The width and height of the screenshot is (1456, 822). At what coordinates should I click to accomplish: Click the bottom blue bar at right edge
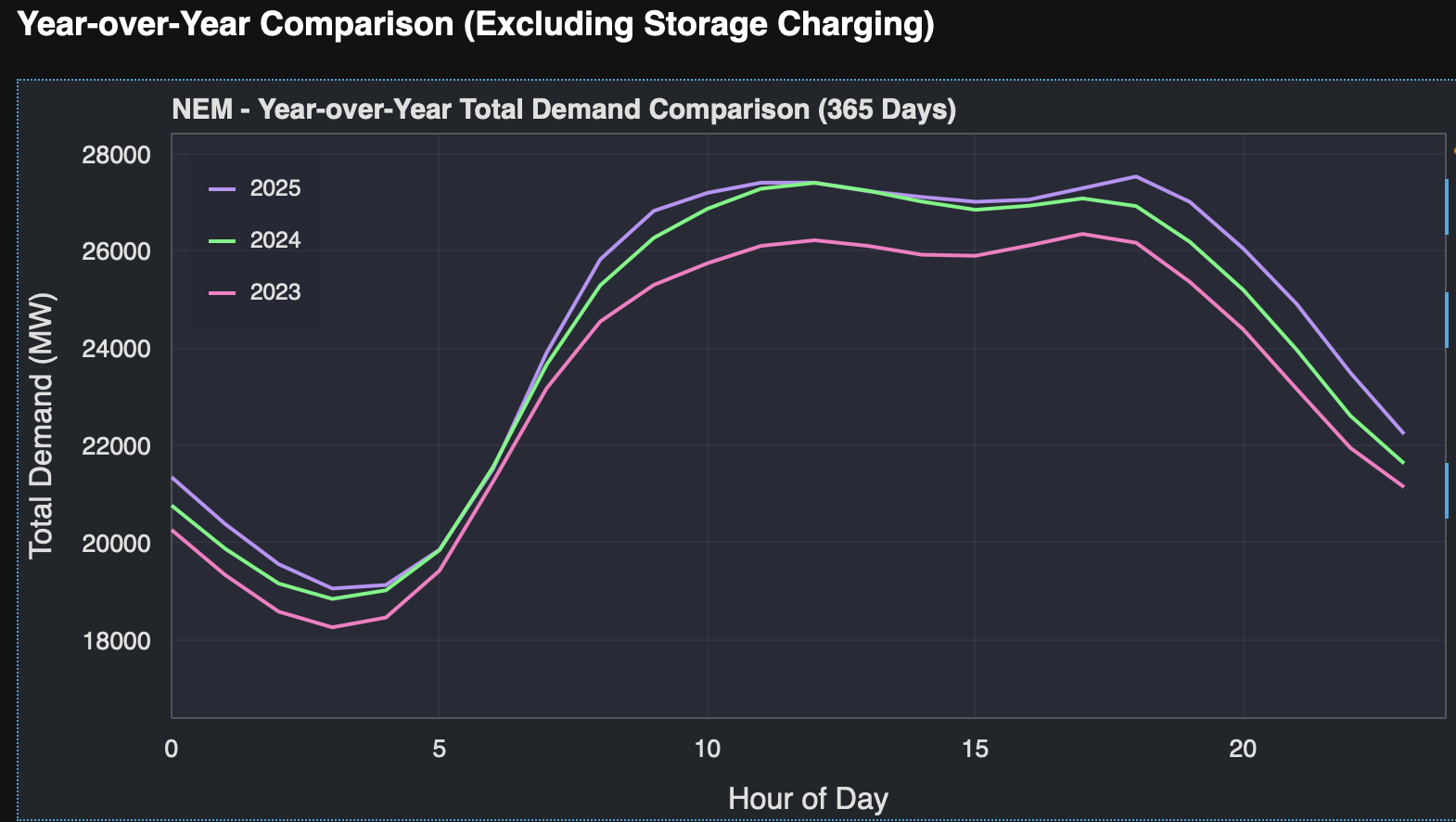pyautogui.click(x=1447, y=491)
